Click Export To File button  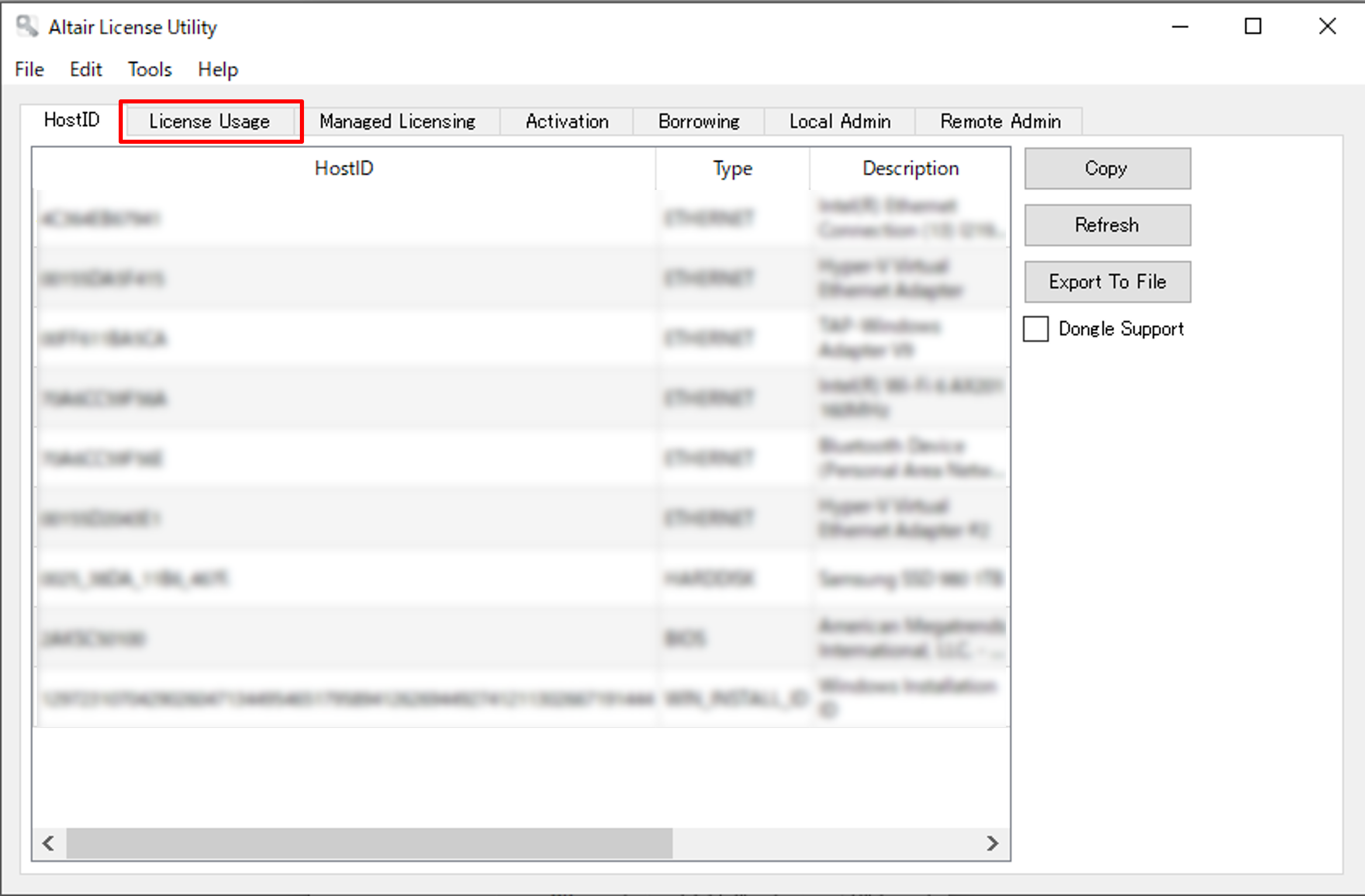click(1107, 282)
